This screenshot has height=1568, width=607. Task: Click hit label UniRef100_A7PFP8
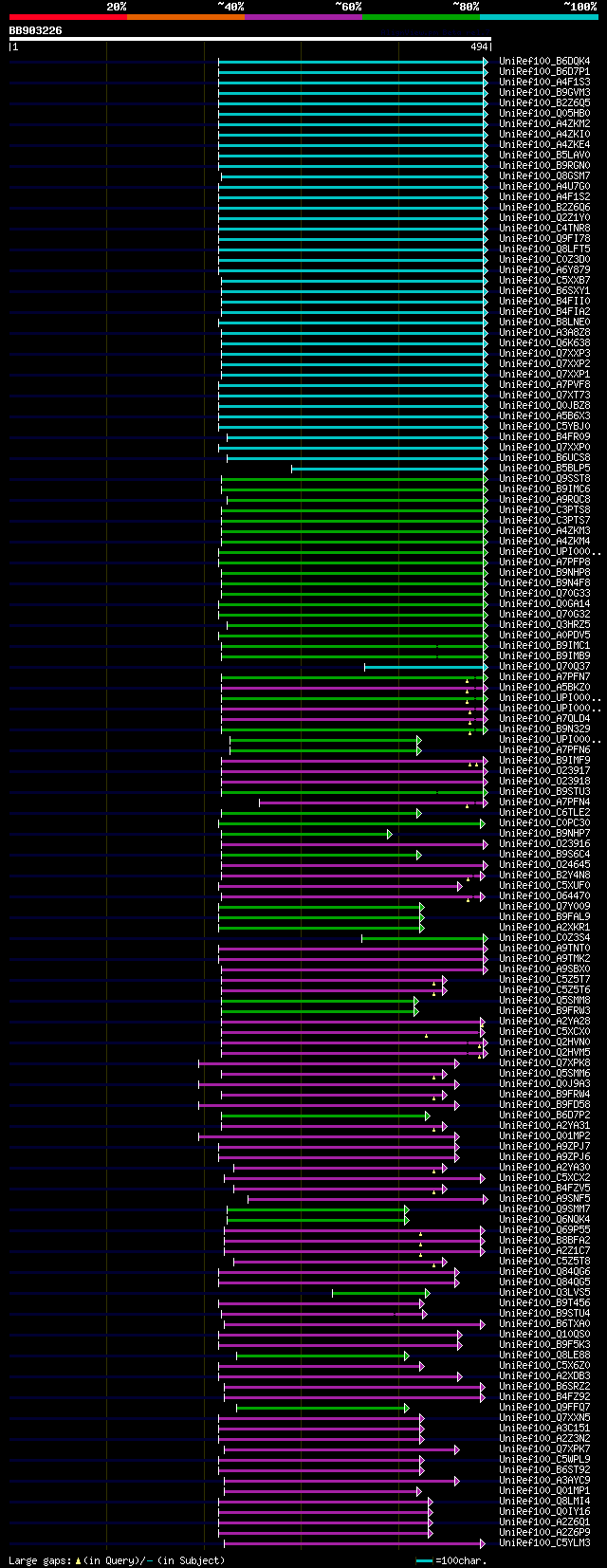[x=544, y=562]
